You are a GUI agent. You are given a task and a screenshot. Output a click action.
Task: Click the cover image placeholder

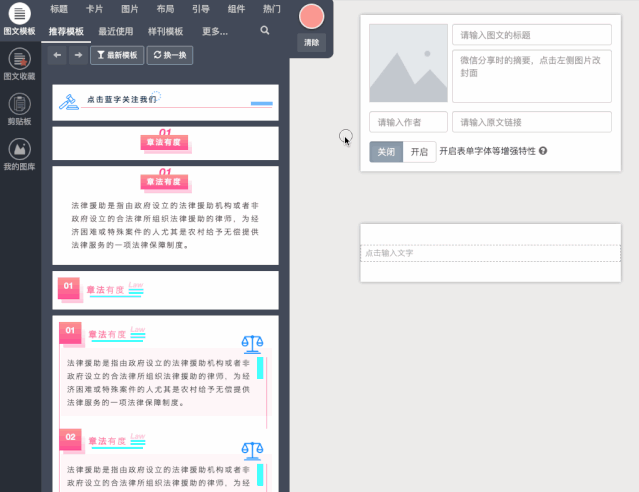(408, 63)
